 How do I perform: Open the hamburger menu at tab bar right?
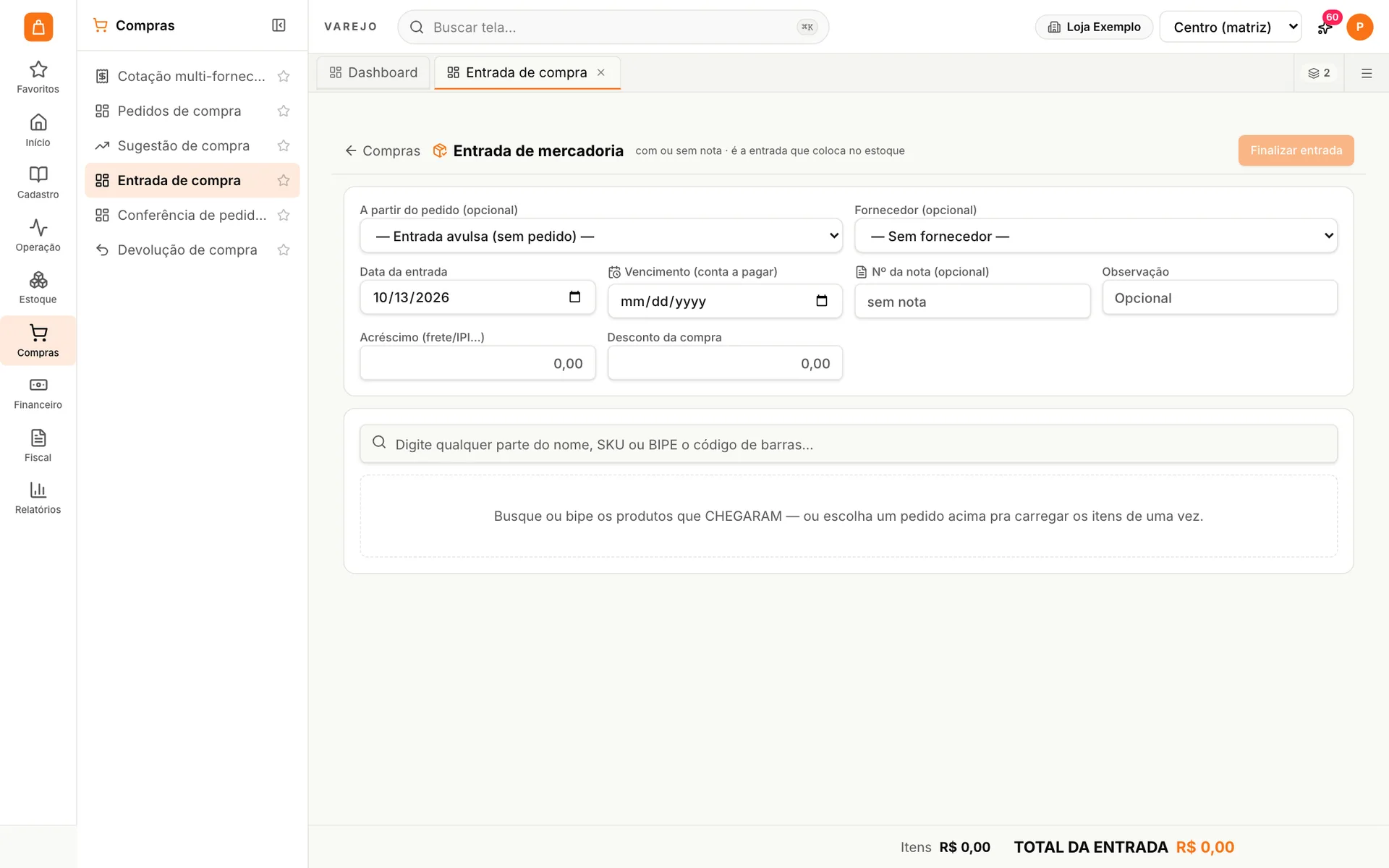tap(1367, 73)
